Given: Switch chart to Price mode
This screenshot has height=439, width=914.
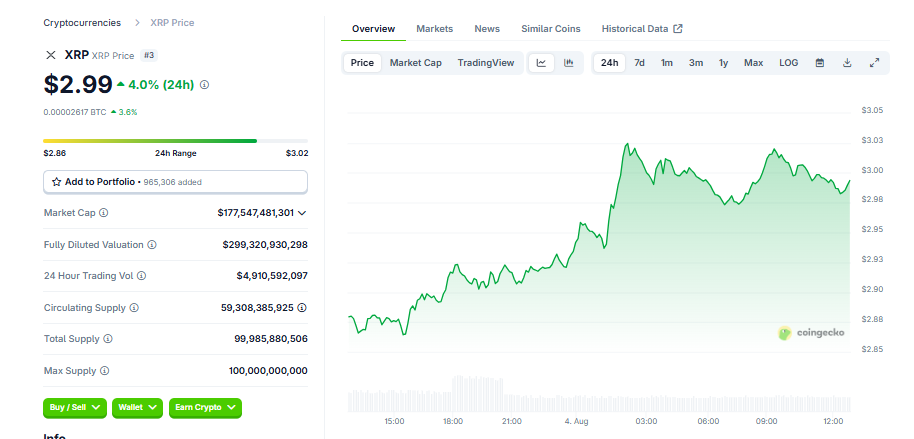Looking at the screenshot, I should (362, 63).
